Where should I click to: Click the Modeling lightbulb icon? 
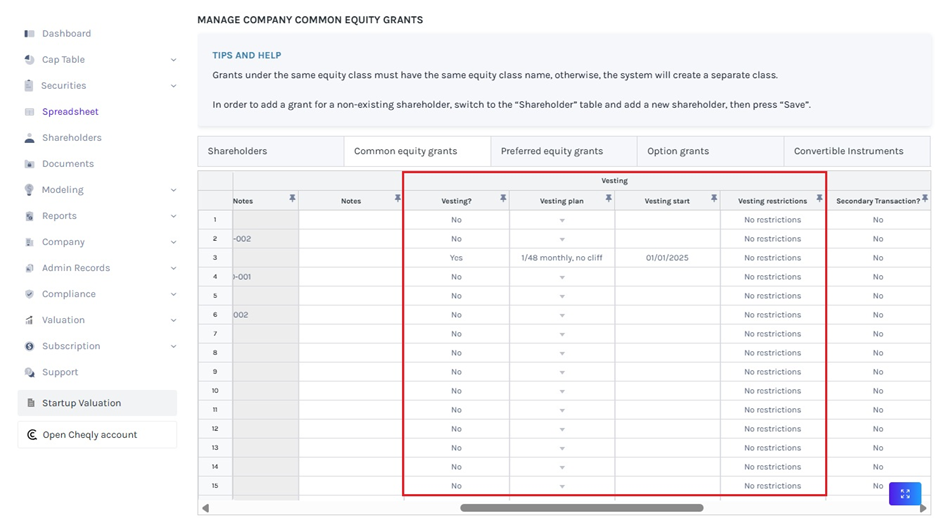(29, 190)
